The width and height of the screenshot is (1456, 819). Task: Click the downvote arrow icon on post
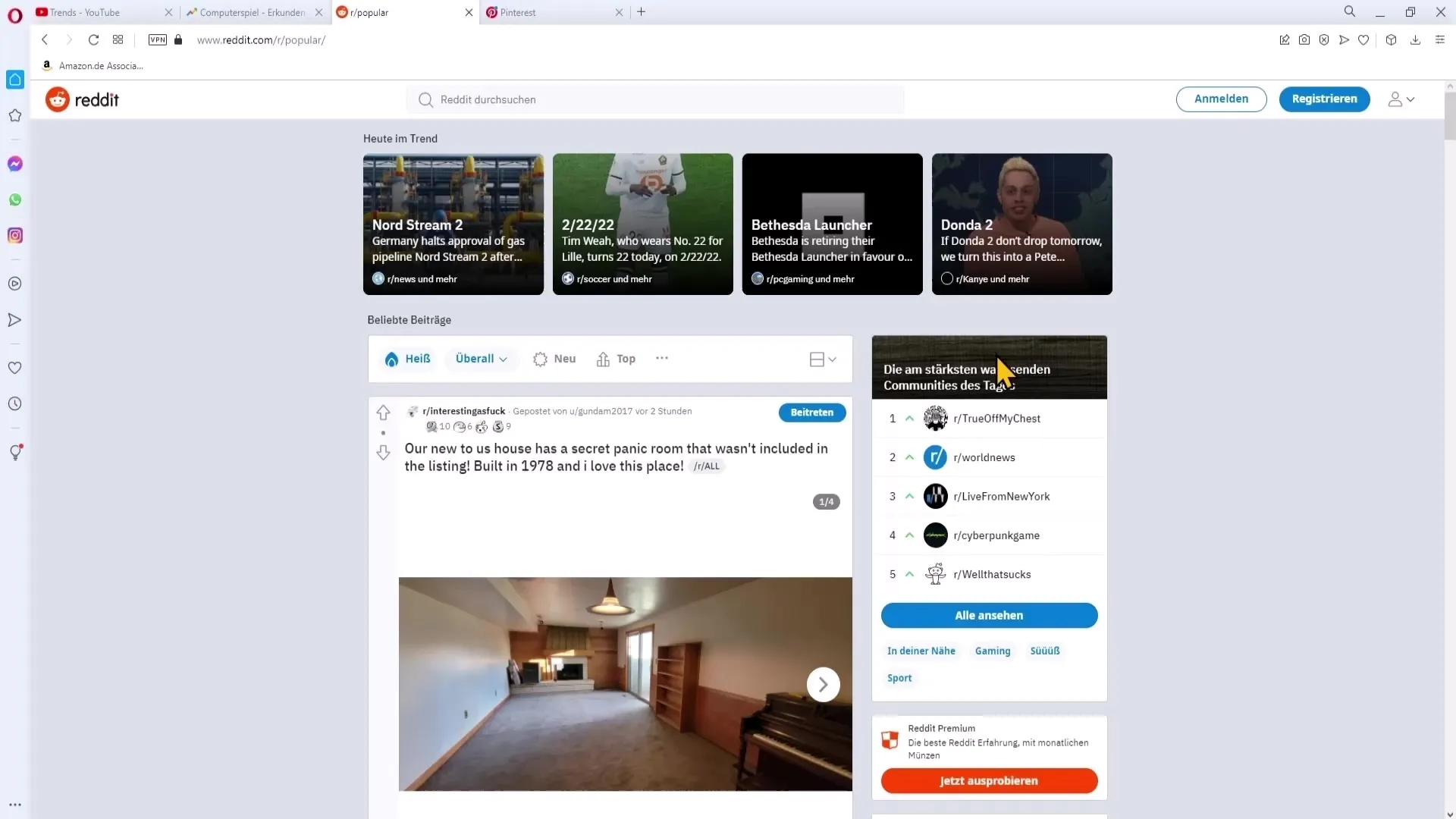(383, 452)
